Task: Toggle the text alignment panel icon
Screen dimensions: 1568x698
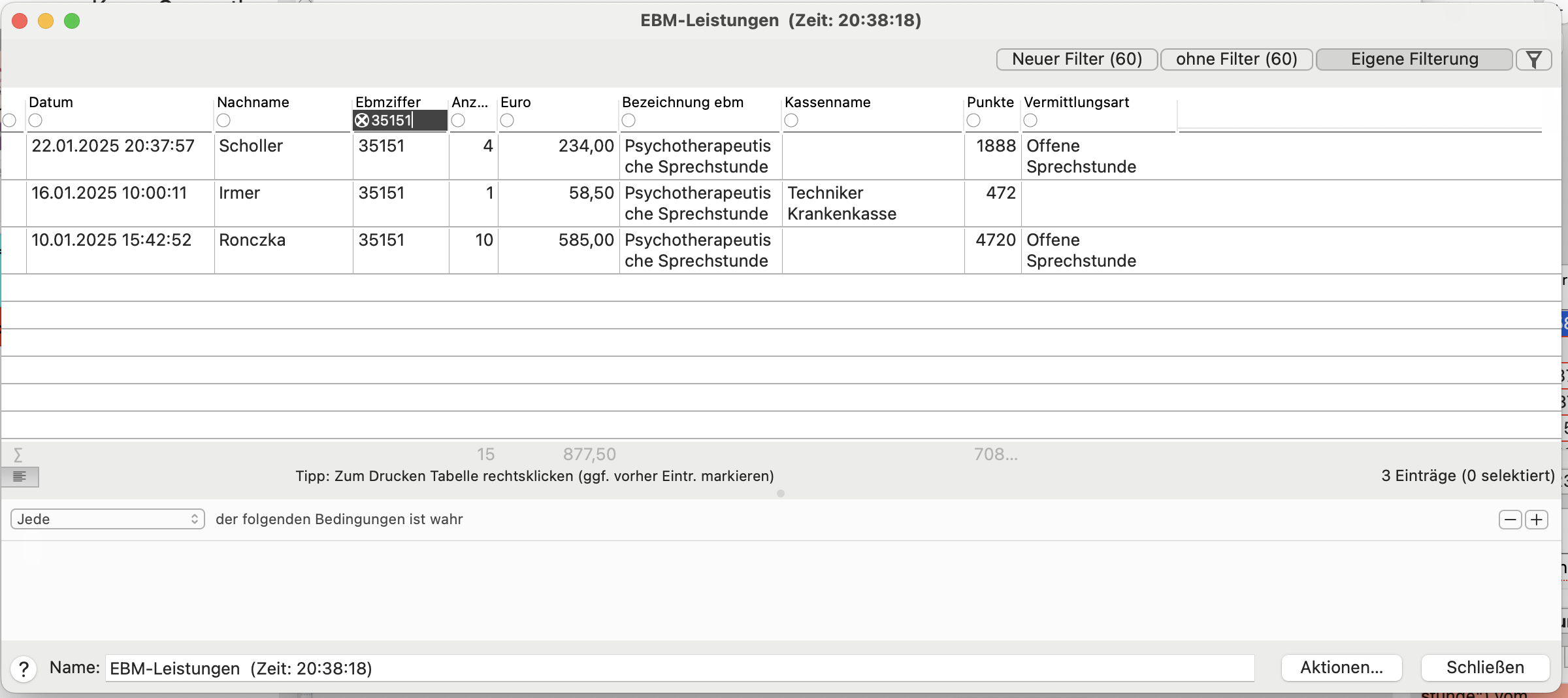Action: click(x=20, y=476)
